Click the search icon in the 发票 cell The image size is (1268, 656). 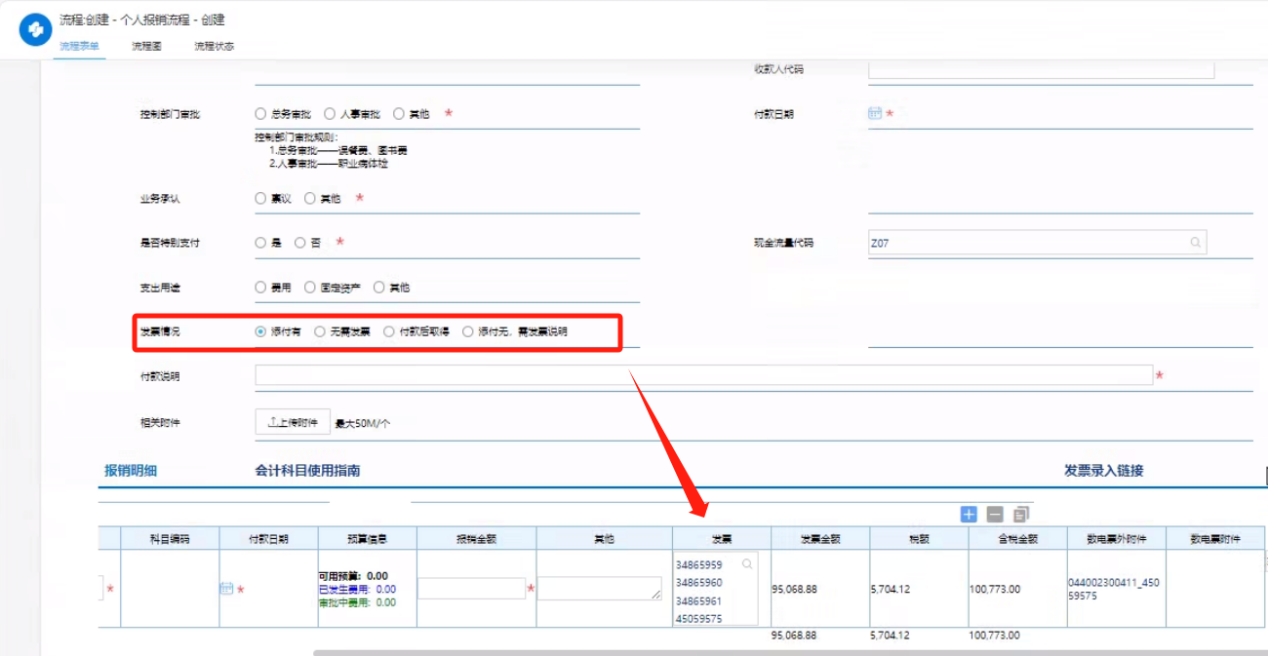point(747,565)
